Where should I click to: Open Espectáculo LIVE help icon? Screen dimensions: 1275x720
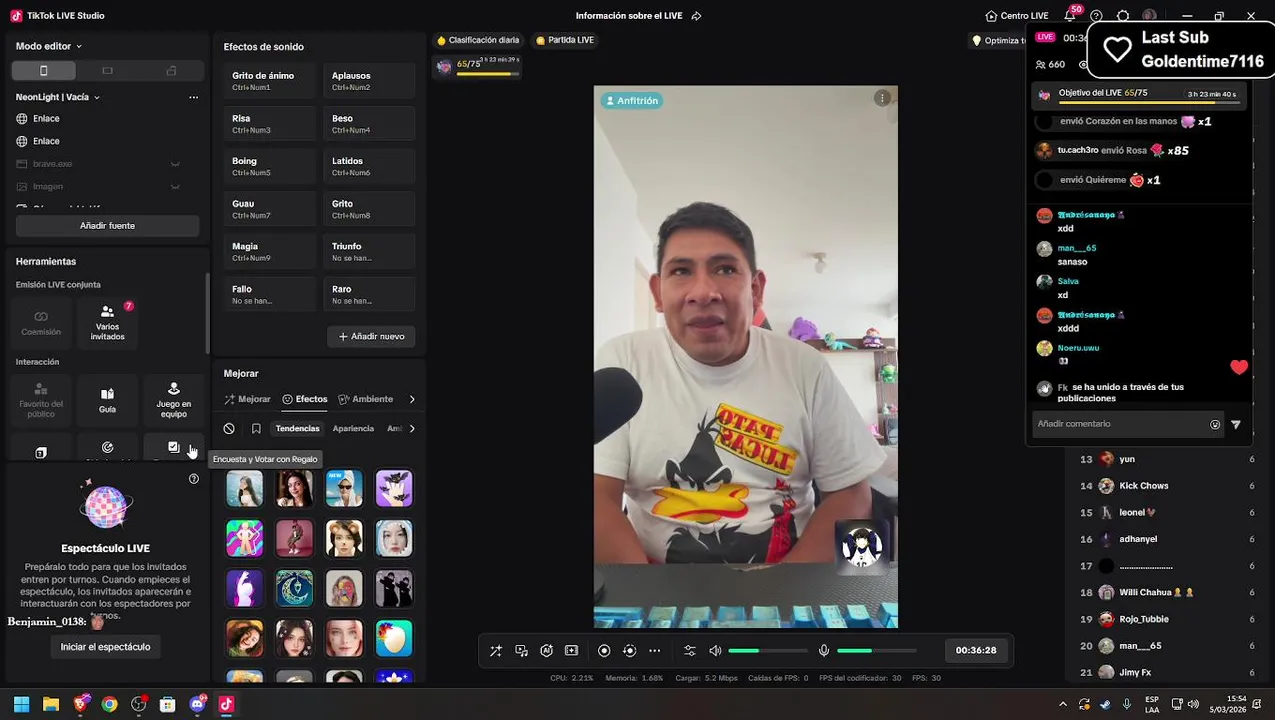coord(194,479)
